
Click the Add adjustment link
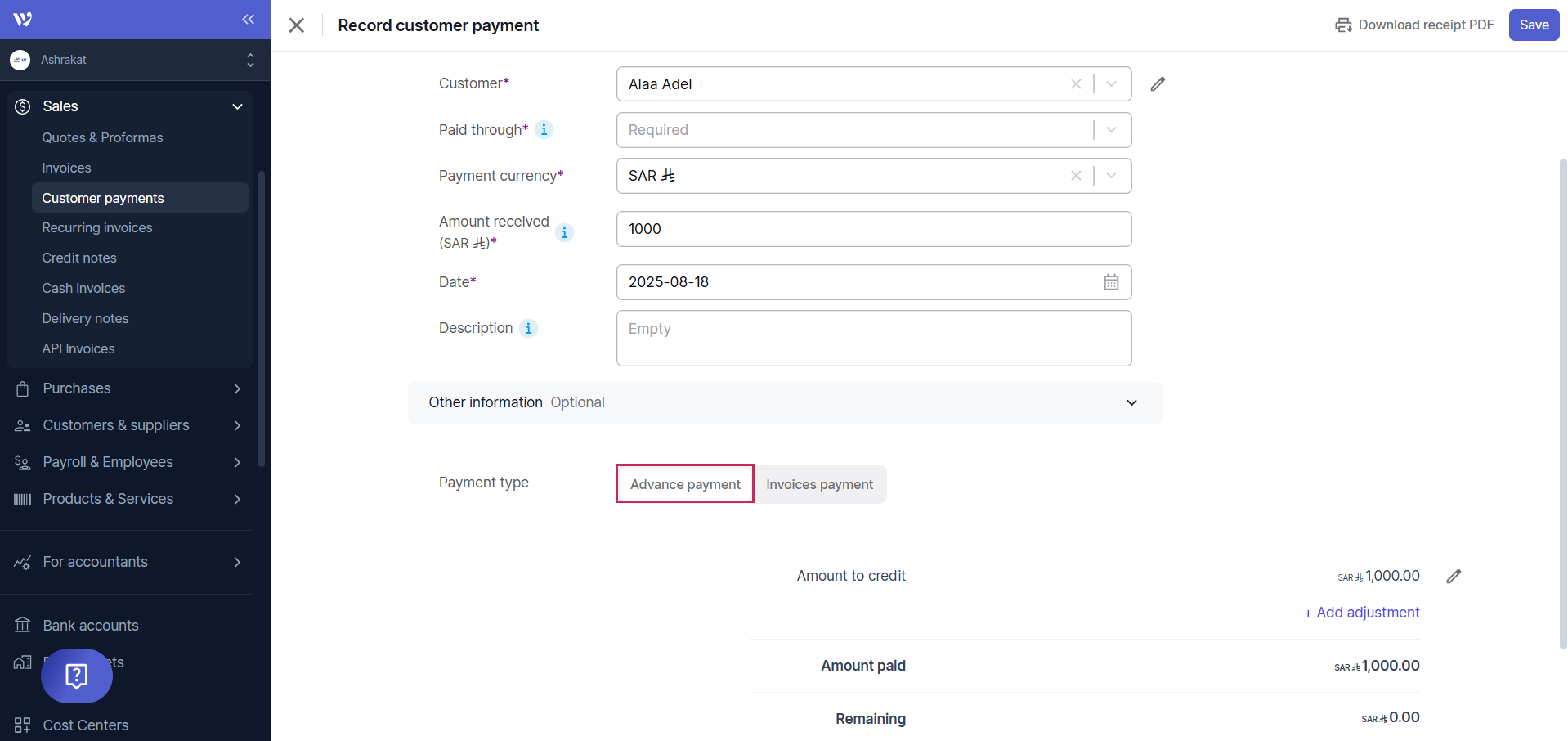coord(1362,613)
